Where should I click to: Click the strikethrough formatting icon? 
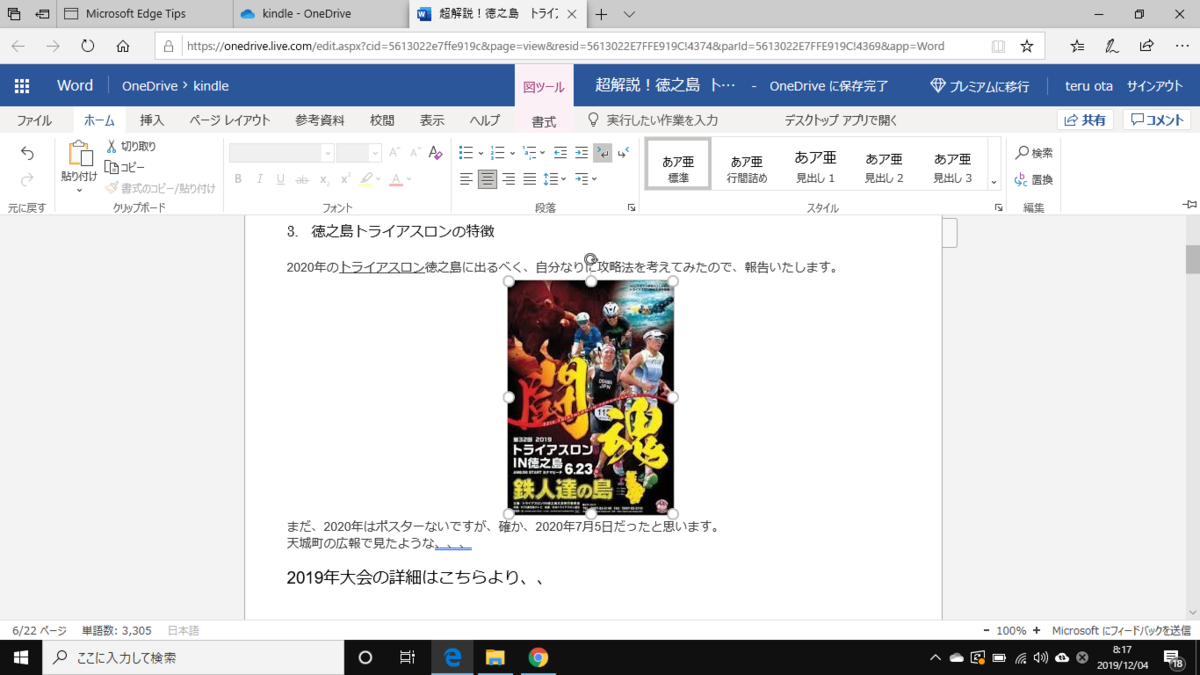pos(303,179)
